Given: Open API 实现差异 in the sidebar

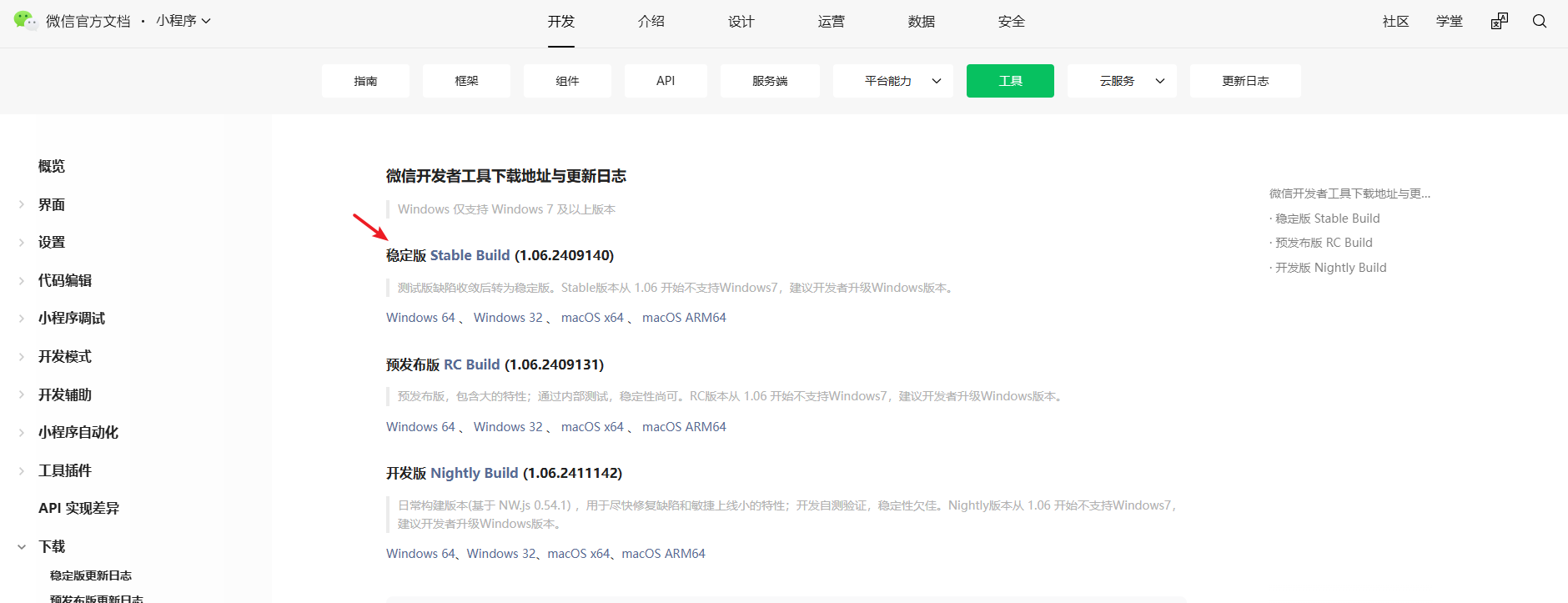Looking at the screenshot, I should (79, 509).
